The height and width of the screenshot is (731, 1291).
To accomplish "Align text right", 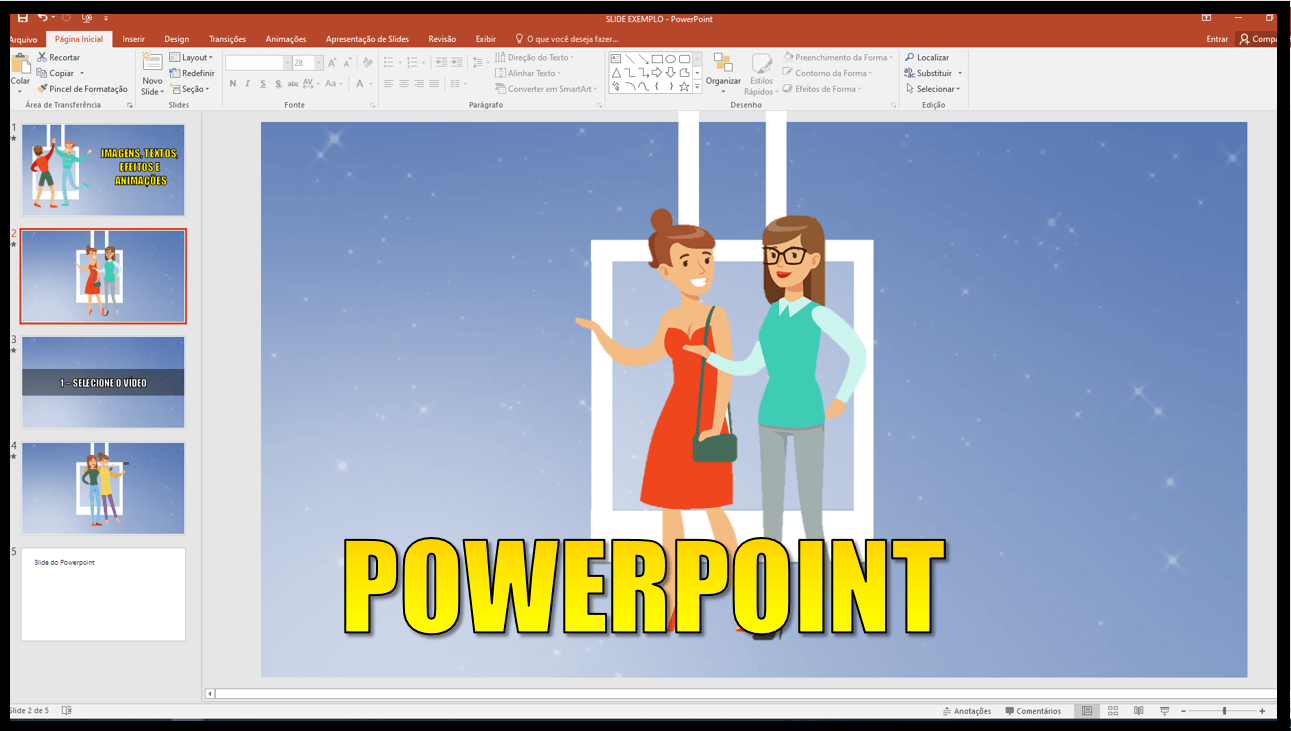I will (x=419, y=84).
